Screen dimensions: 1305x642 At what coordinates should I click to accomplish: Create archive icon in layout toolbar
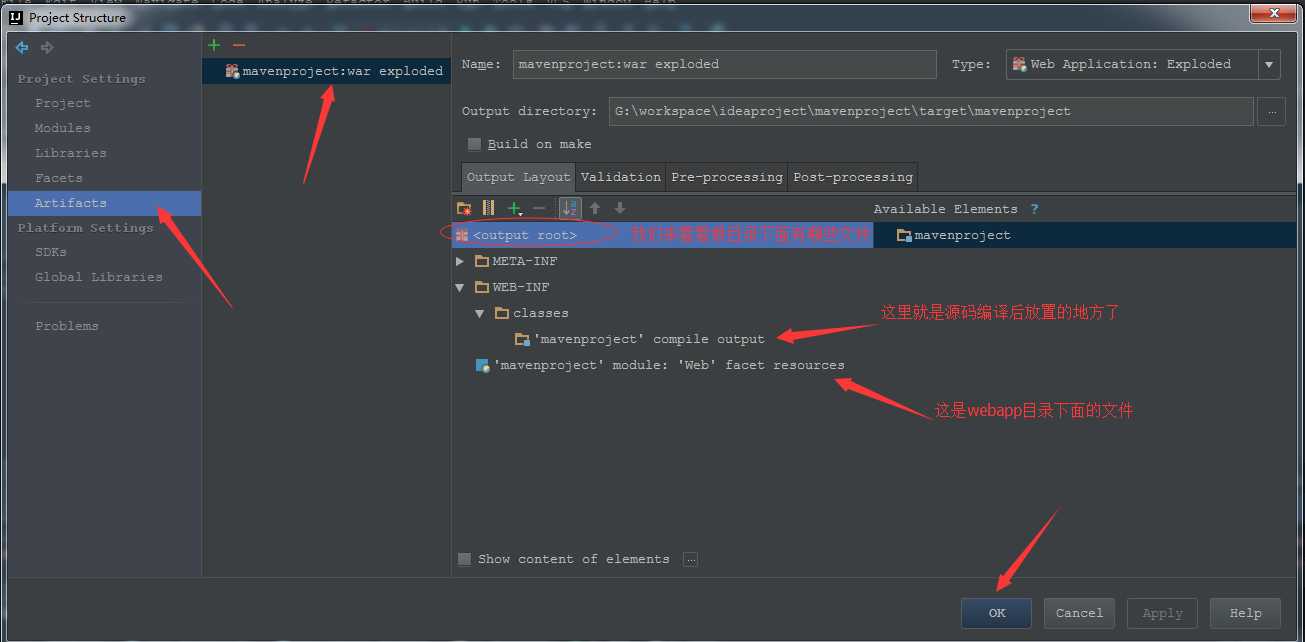pyautogui.click(x=488, y=208)
